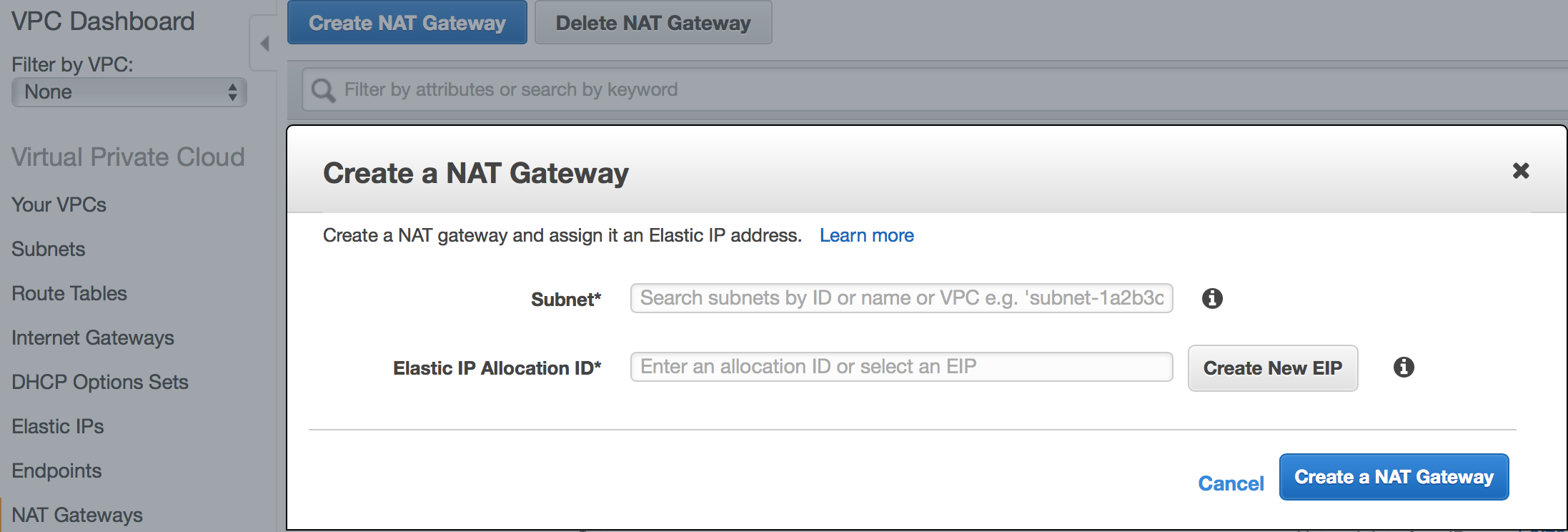Screen dimensions: 1568x532
Task: Click the Elastic IP Allocation info icon
Action: [x=1404, y=367]
